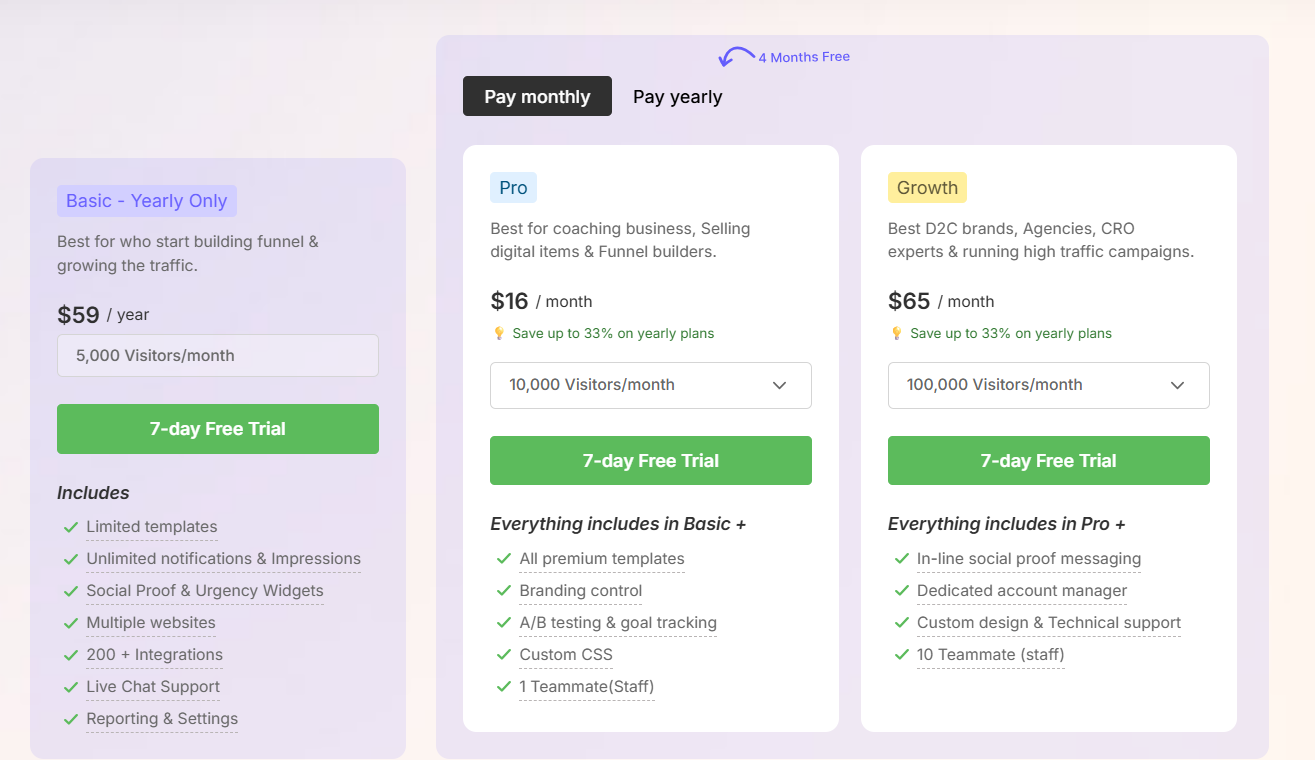Viewport: 1315px width, 760px height.
Task: Open the Pro visitors per month dropdown
Action: (x=650, y=385)
